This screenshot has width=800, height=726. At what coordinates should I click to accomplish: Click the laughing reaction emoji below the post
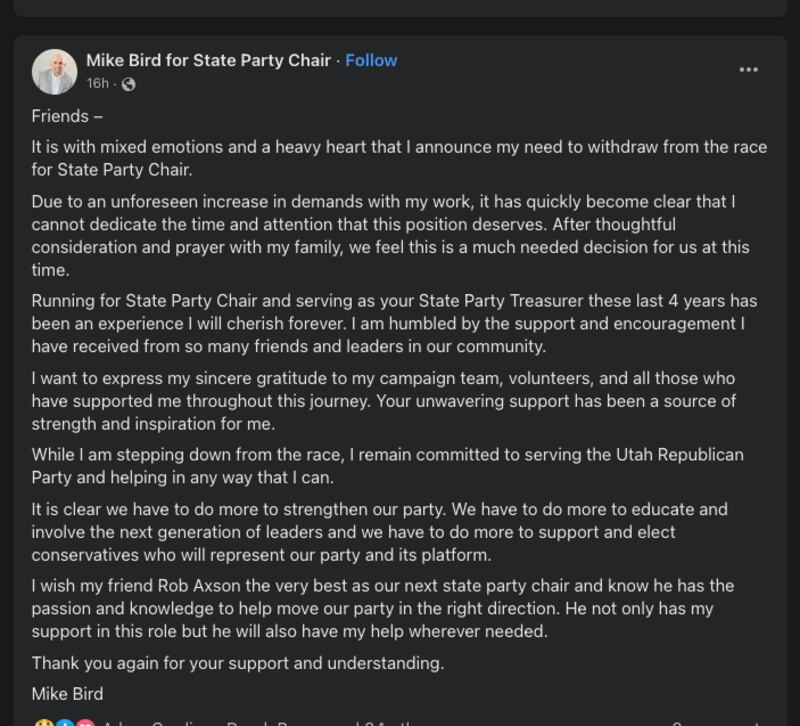43,722
